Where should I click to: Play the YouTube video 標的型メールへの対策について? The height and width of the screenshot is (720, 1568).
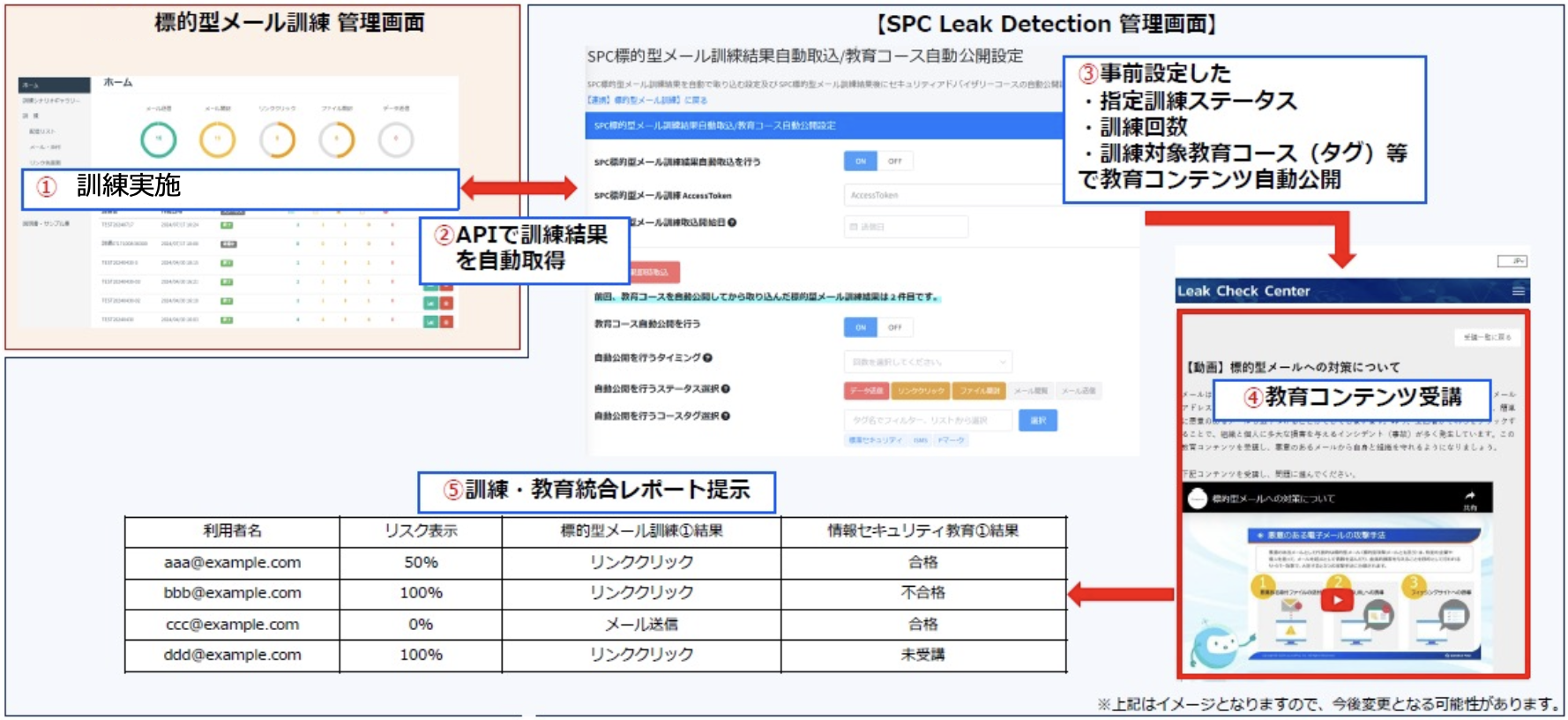click(x=1337, y=600)
